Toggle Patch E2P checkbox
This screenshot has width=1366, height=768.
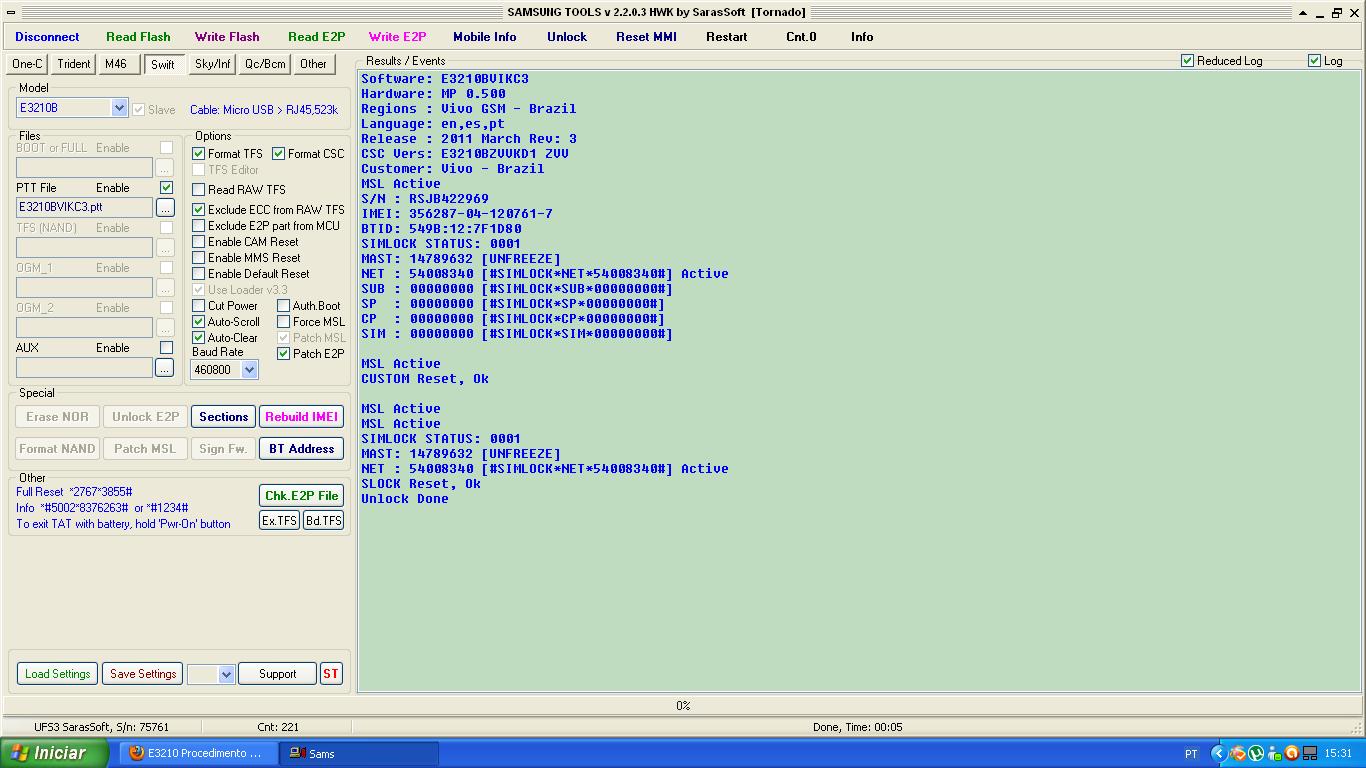click(x=284, y=354)
